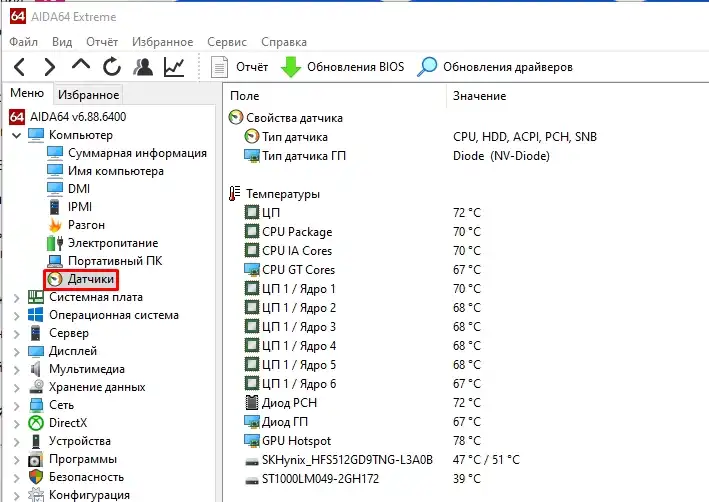Expand the Дисплей tree node
Image resolution: width=709 pixels, height=502 pixels.
[17, 352]
